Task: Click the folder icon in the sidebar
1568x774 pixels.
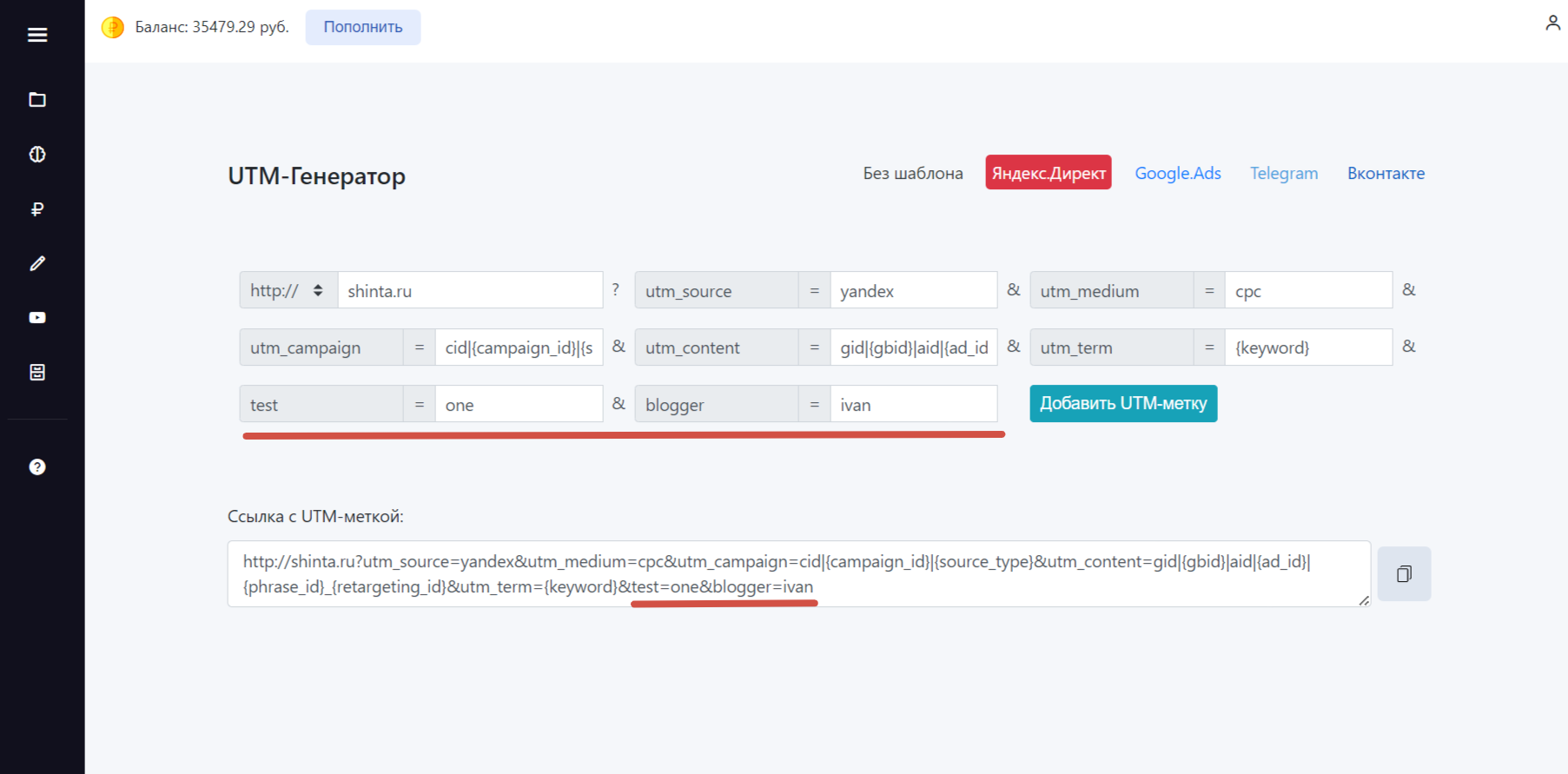Action: [37, 100]
